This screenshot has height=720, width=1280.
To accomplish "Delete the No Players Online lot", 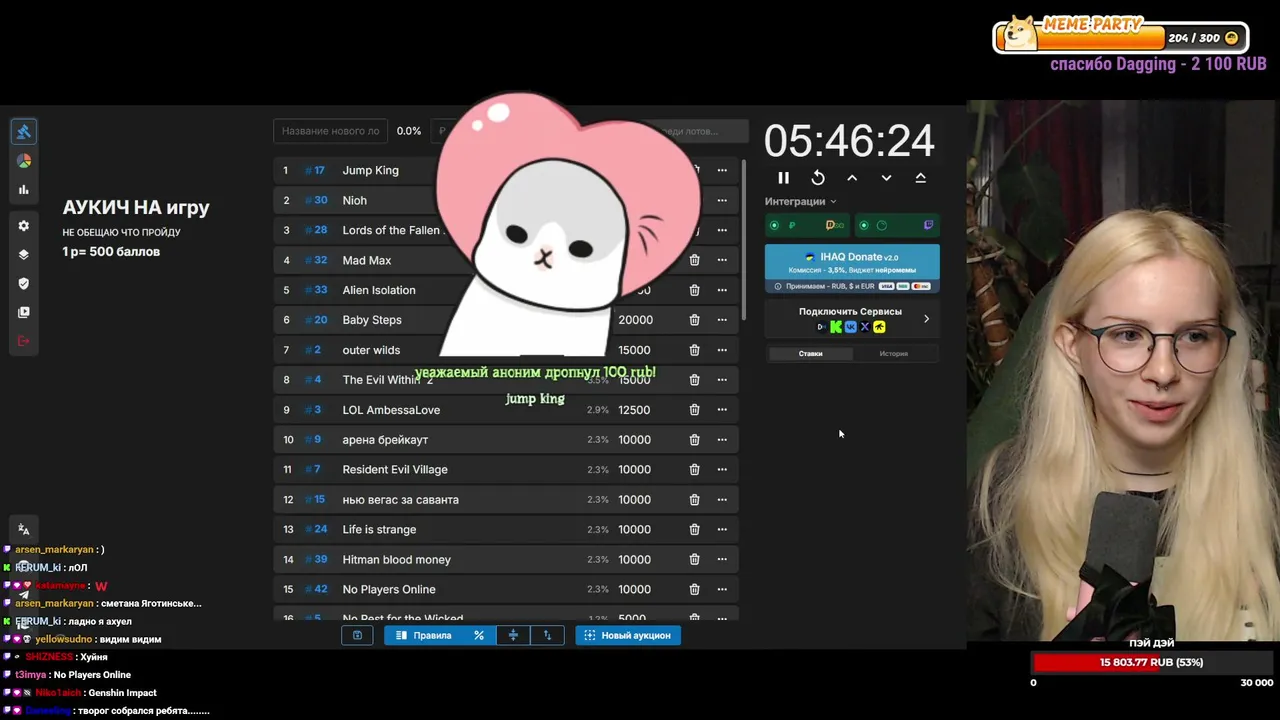I will tap(694, 590).
